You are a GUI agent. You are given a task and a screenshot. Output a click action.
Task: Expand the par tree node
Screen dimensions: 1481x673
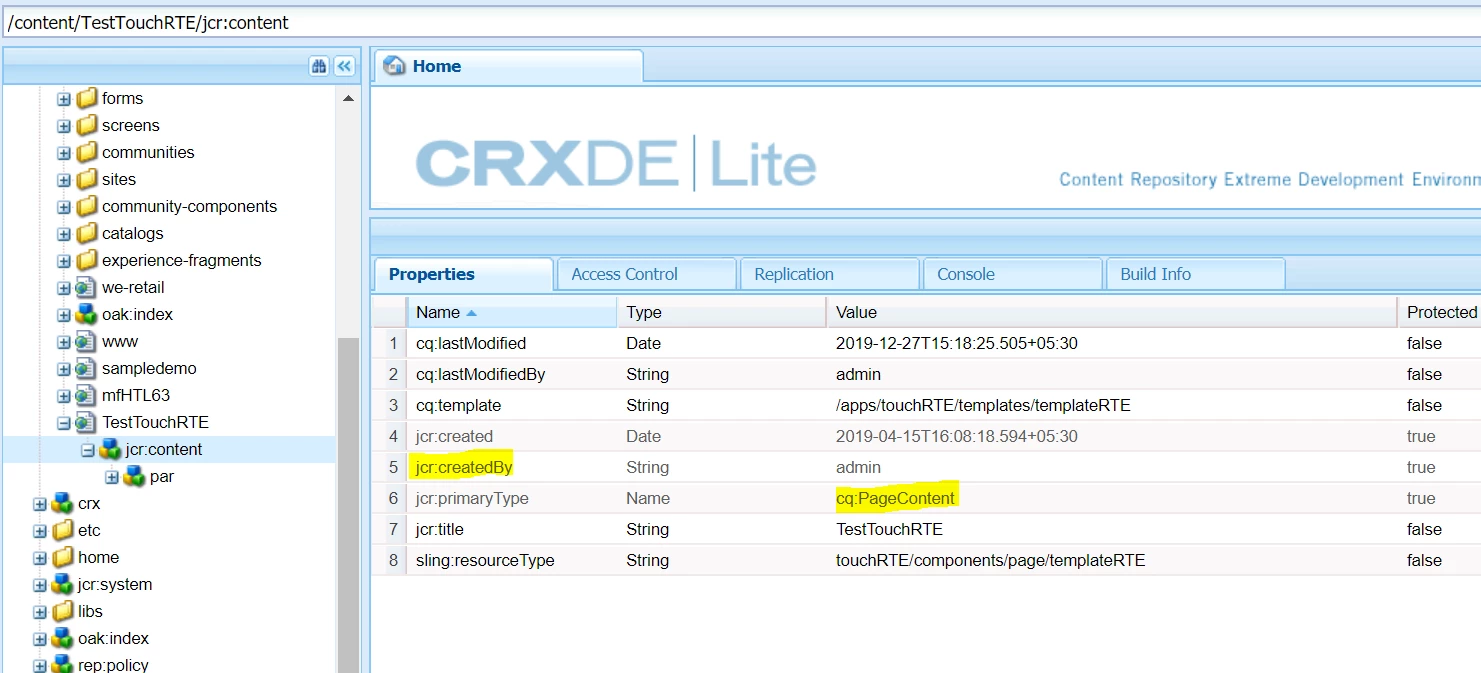coord(112,477)
